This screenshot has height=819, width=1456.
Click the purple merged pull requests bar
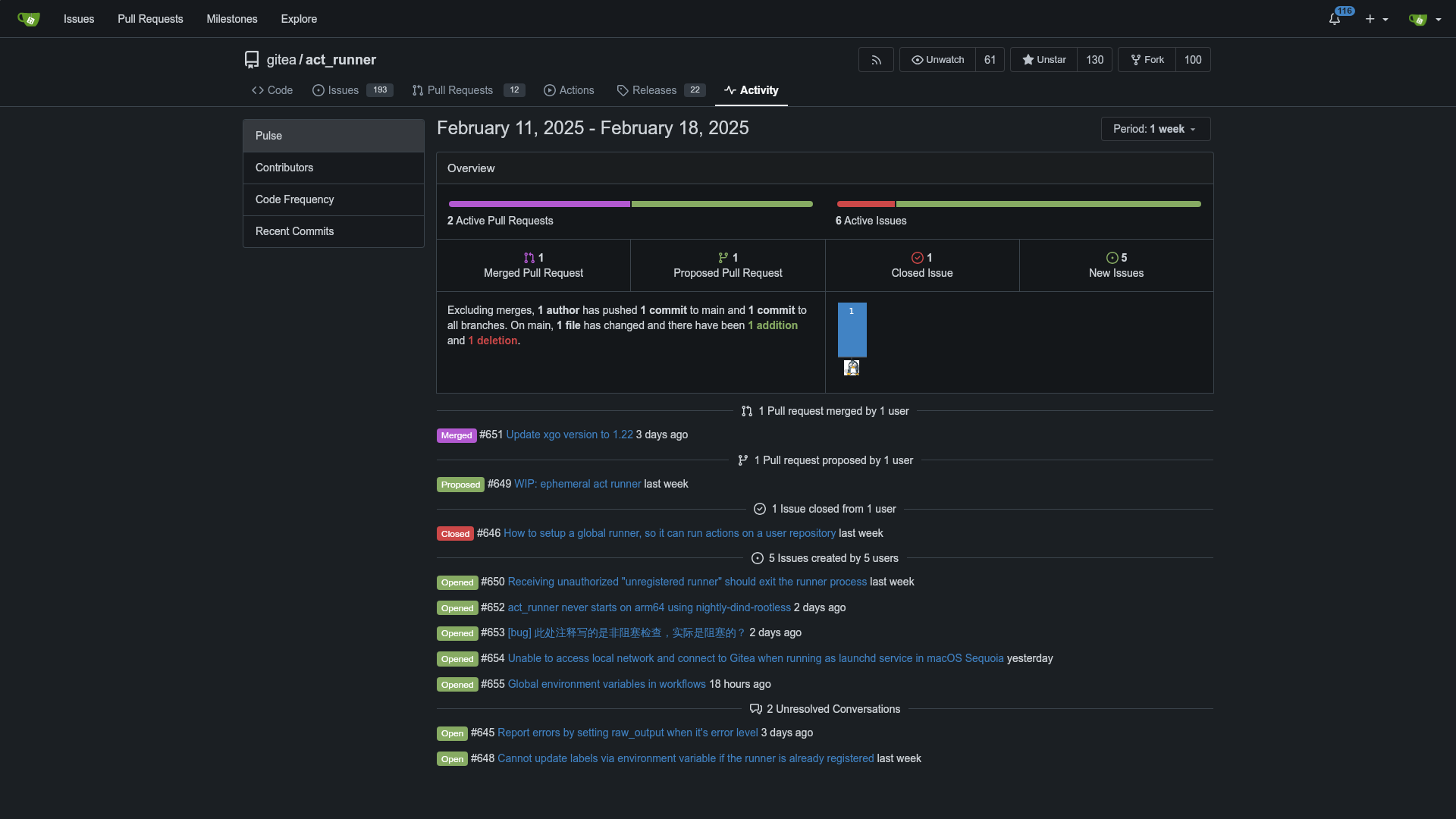point(538,204)
